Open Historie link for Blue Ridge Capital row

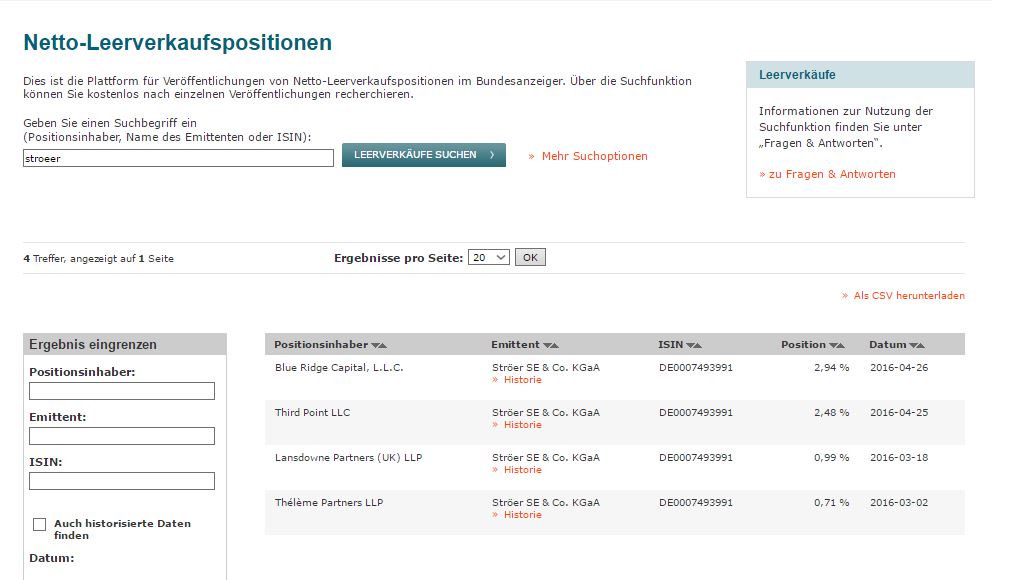(x=522, y=380)
